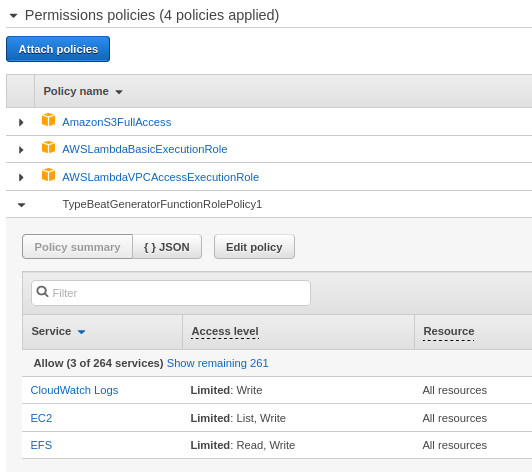This screenshot has height=472, width=532.
Task: Open the EFS service link
Action: (41, 445)
